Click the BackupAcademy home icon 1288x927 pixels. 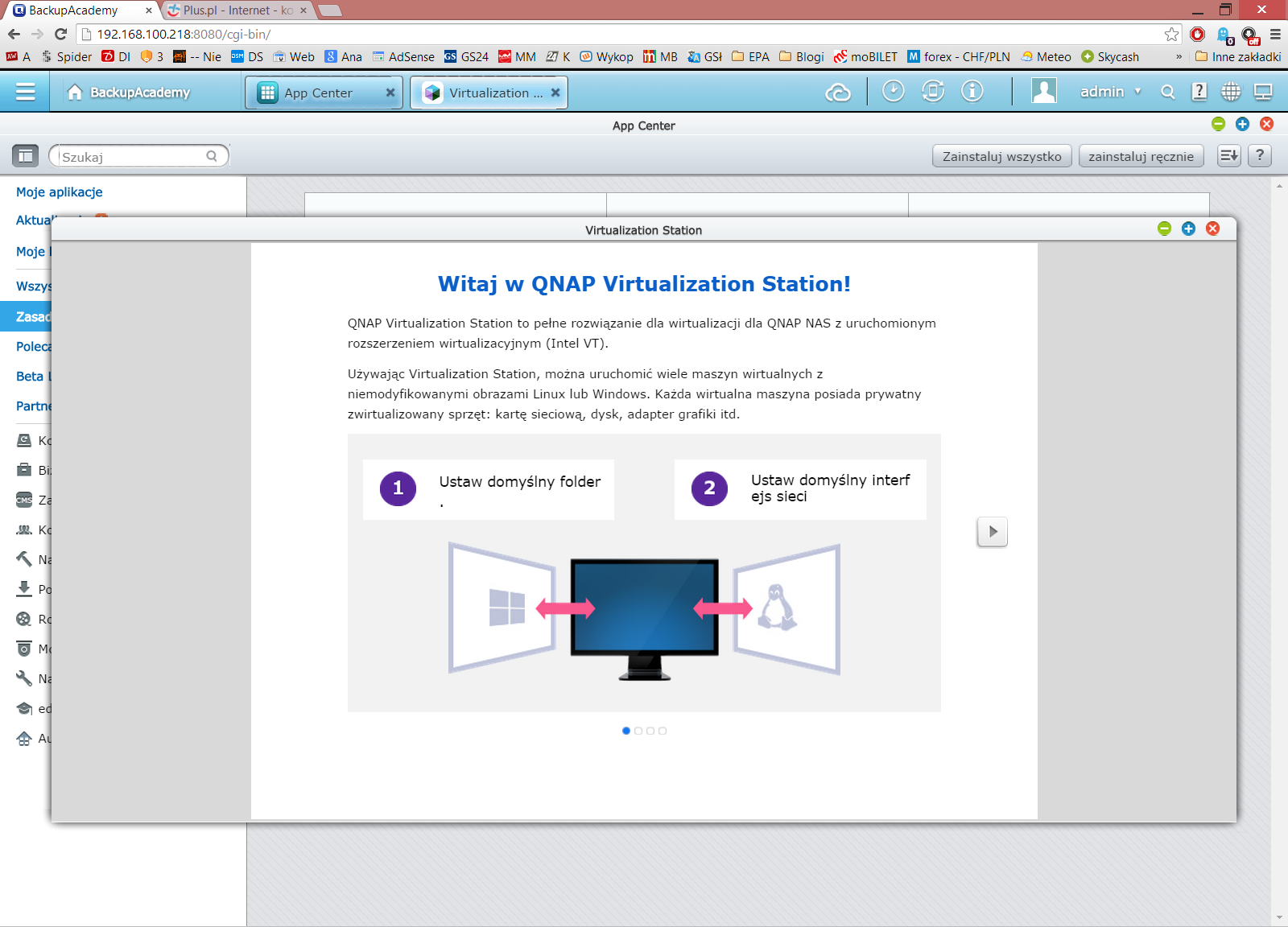tap(75, 92)
